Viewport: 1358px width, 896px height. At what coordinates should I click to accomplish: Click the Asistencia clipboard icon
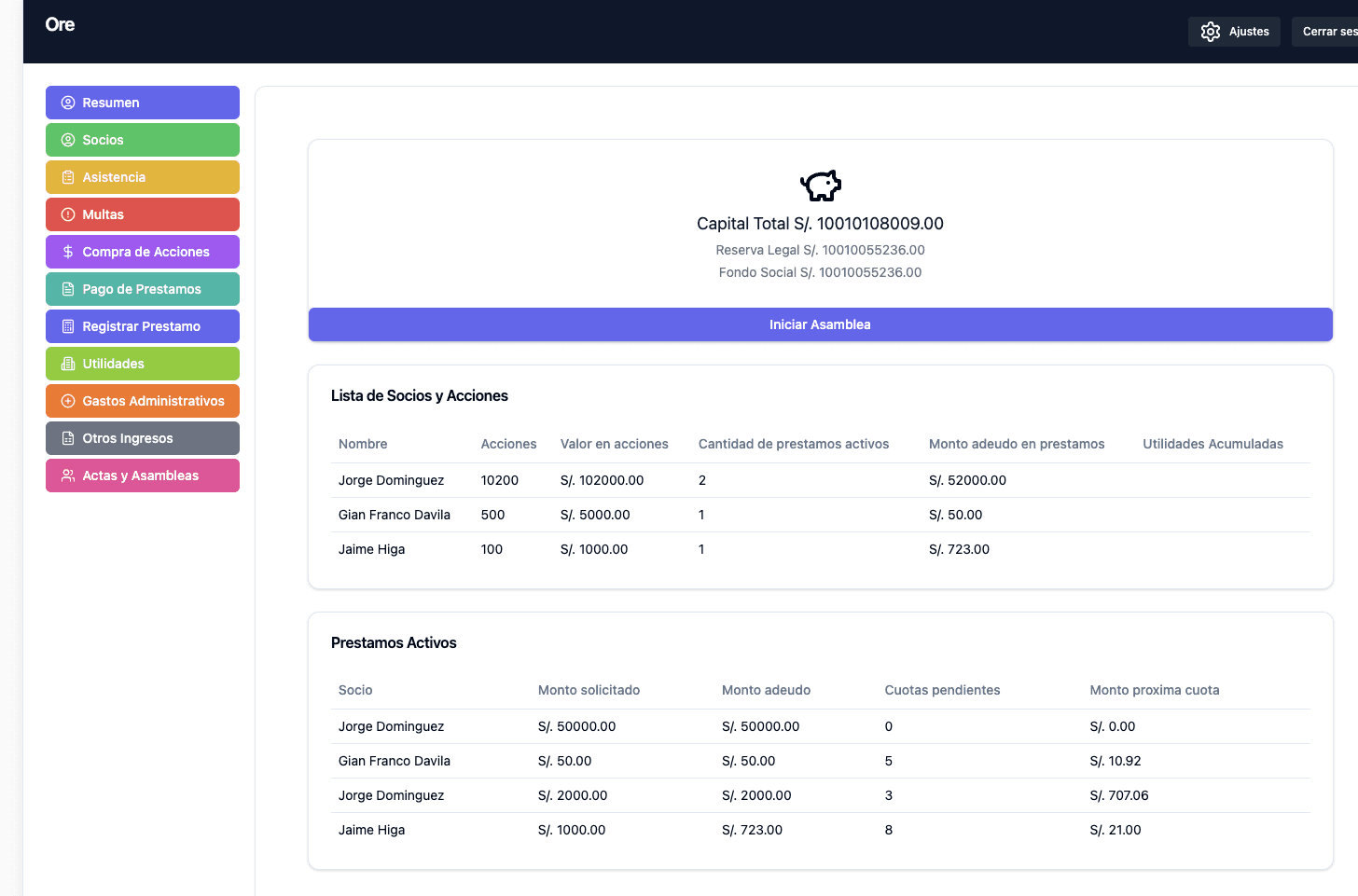(x=68, y=177)
